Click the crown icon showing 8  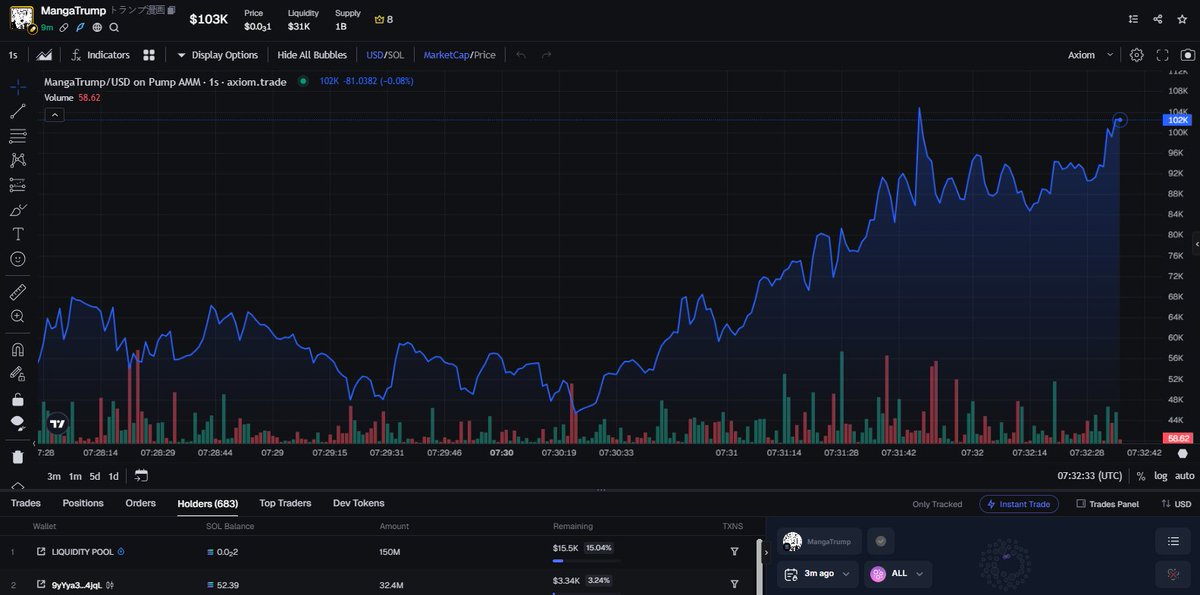(x=383, y=19)
